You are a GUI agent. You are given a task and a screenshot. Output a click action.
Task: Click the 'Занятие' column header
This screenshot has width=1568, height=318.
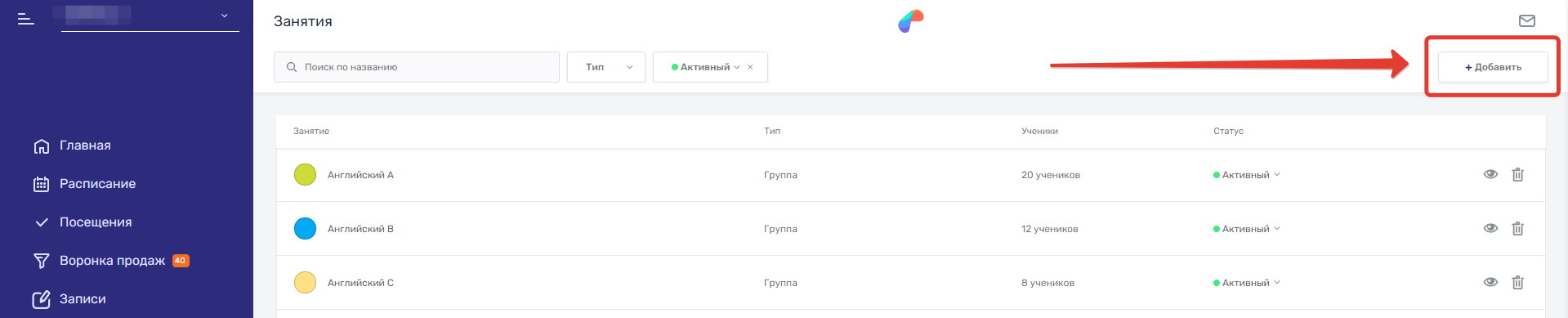[x=311, y=131]
